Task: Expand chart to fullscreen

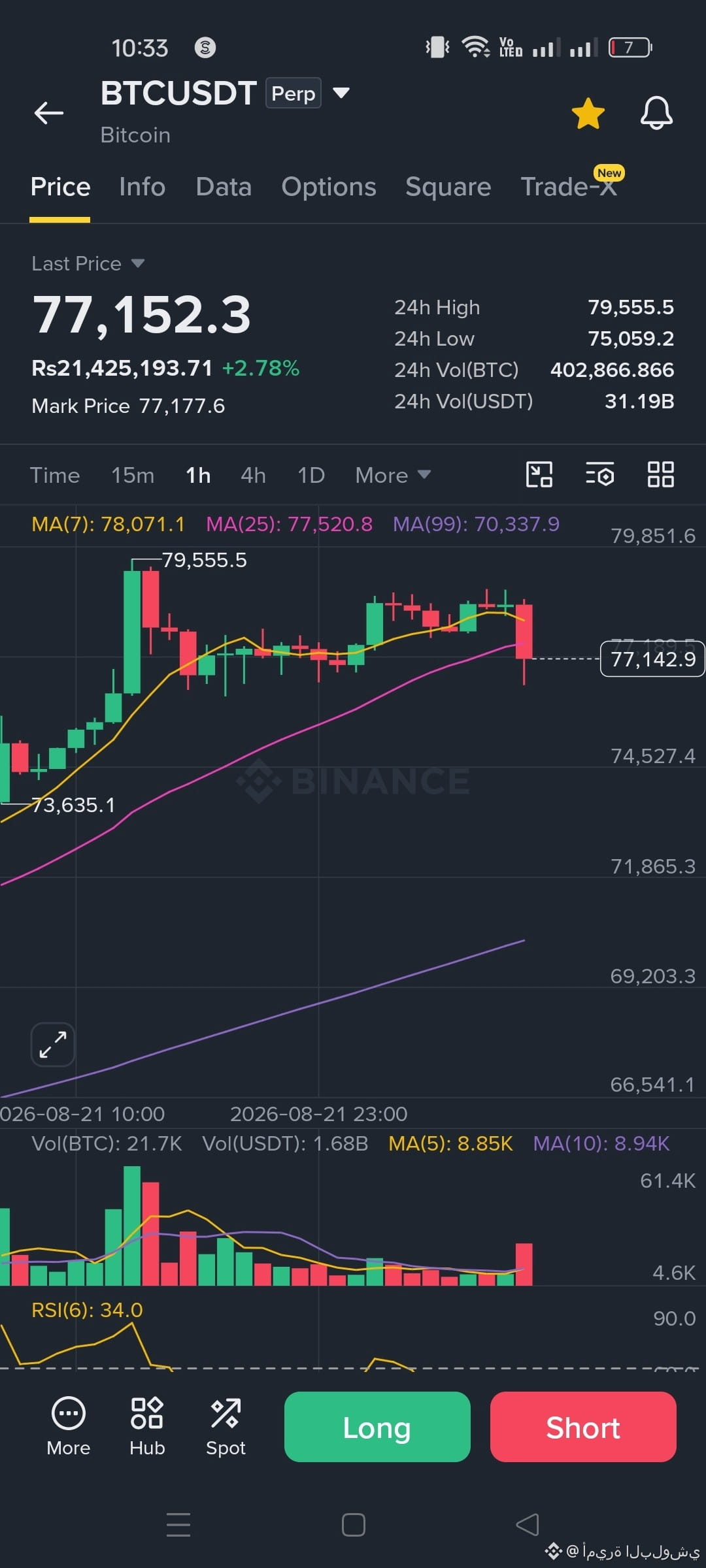Action: click(x=53, y=1044)
